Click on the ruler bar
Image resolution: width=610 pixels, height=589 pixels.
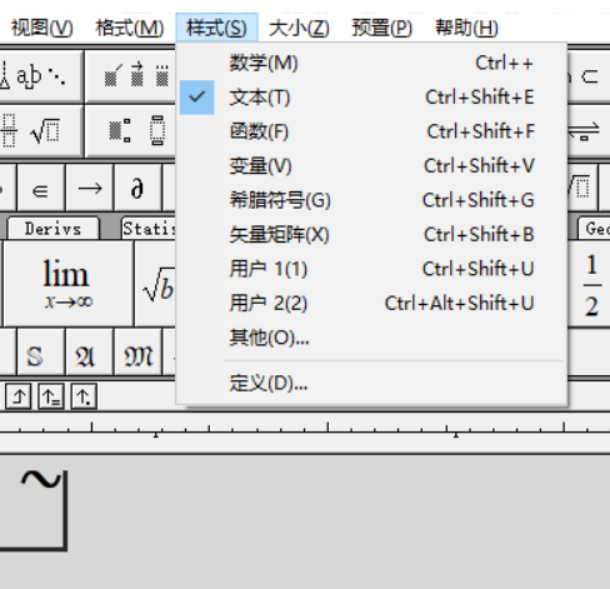tap(305, 432)
